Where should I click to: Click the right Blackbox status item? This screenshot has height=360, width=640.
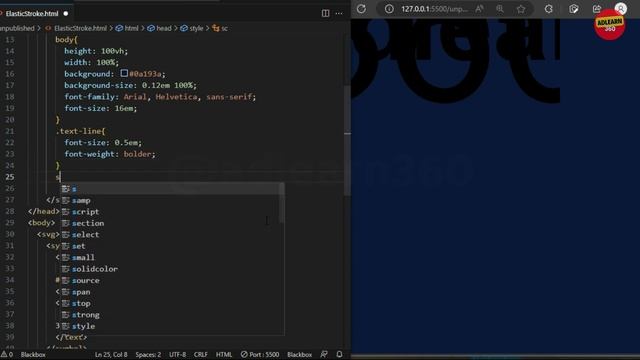tap(299, 354)
